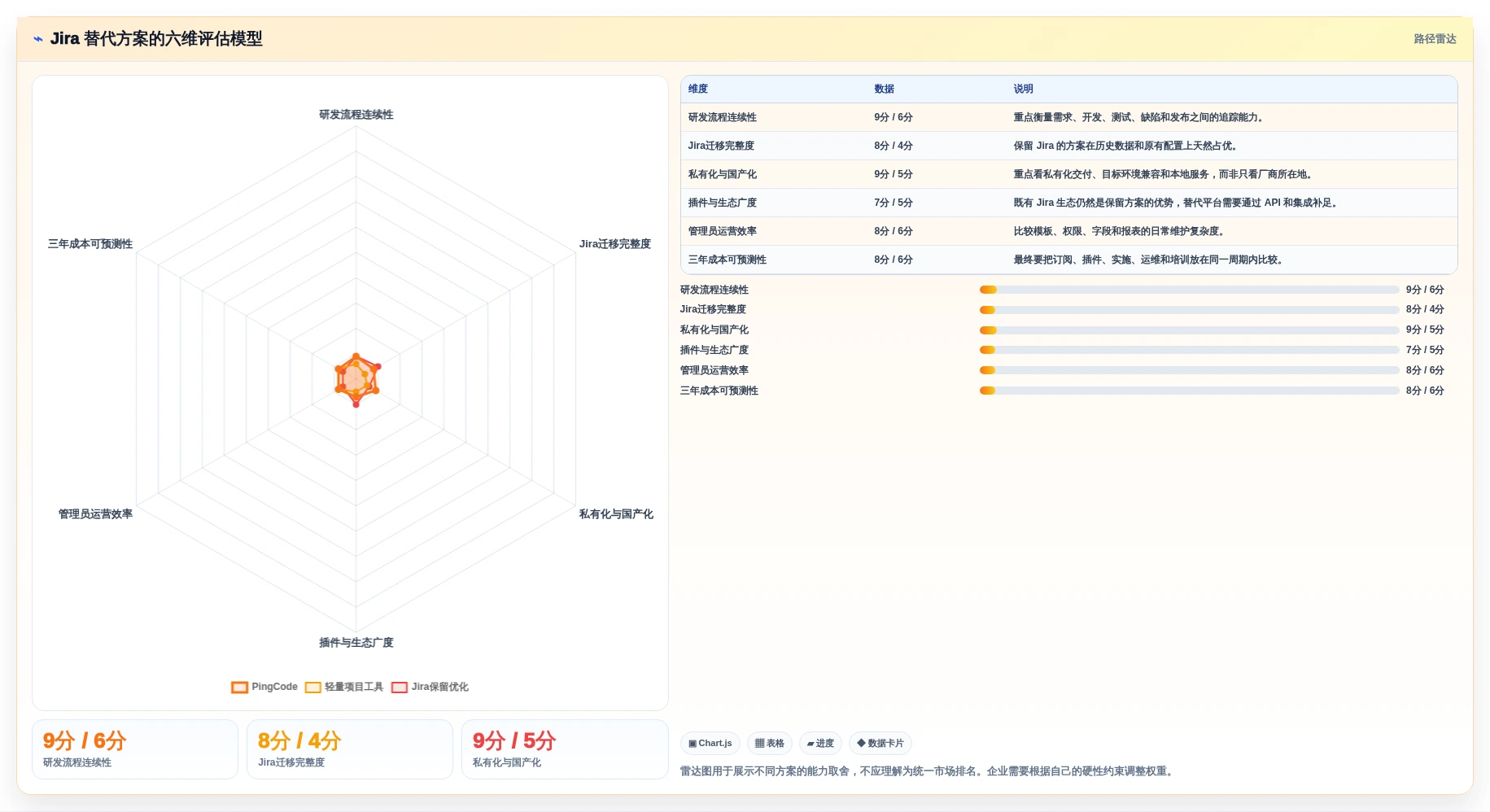Click description 比较模板、权限、字段和报表

1119,231
